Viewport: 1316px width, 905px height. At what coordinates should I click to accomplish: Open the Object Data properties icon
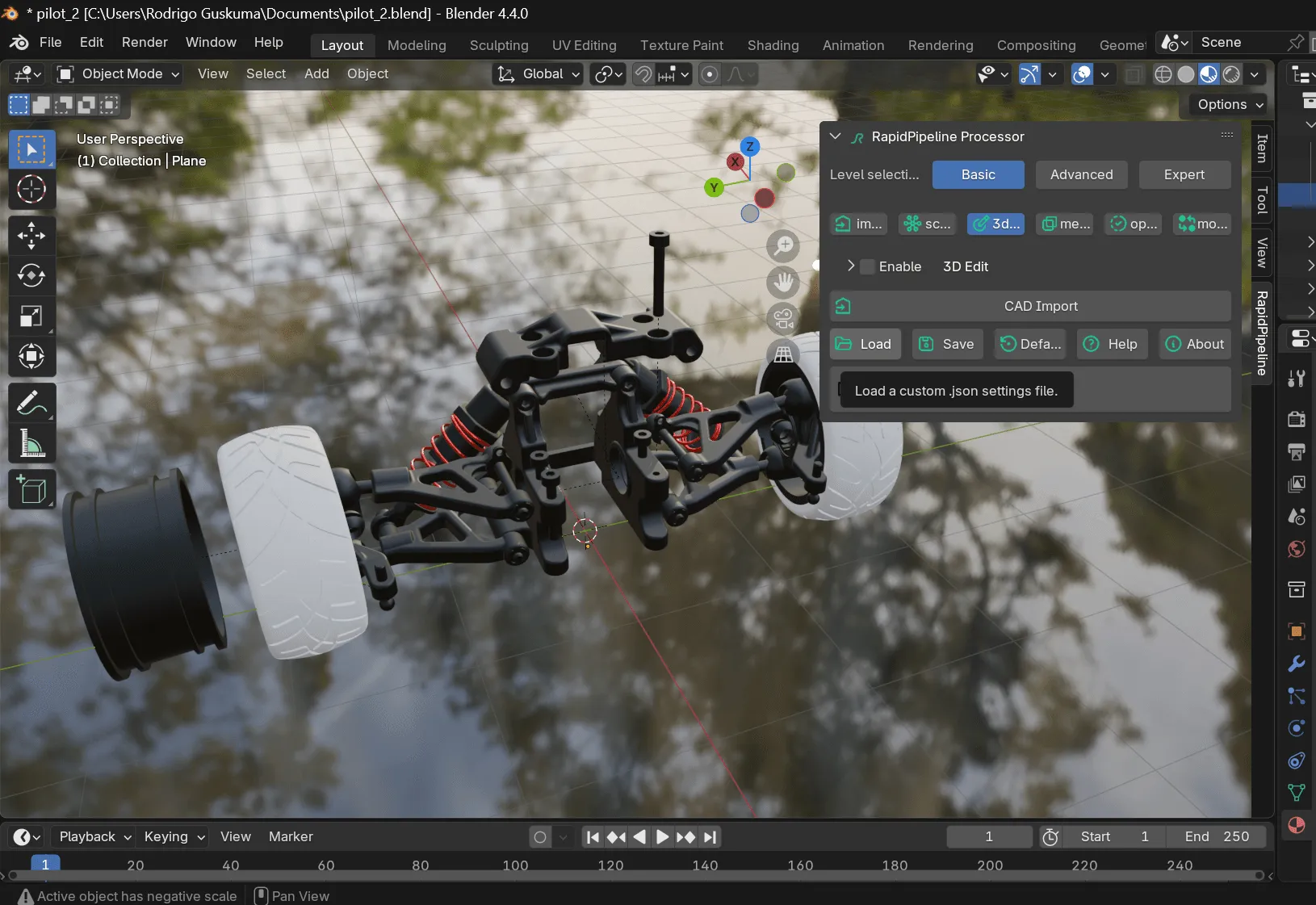[x=1297, y=793]
